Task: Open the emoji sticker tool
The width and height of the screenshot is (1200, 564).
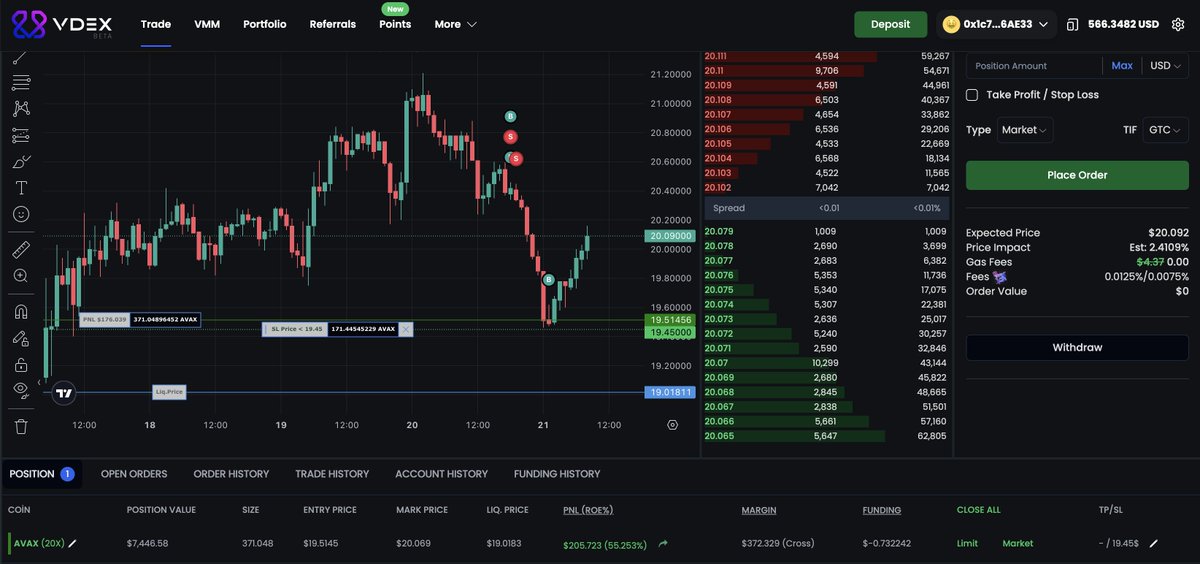Action: [x=21, y=214]
